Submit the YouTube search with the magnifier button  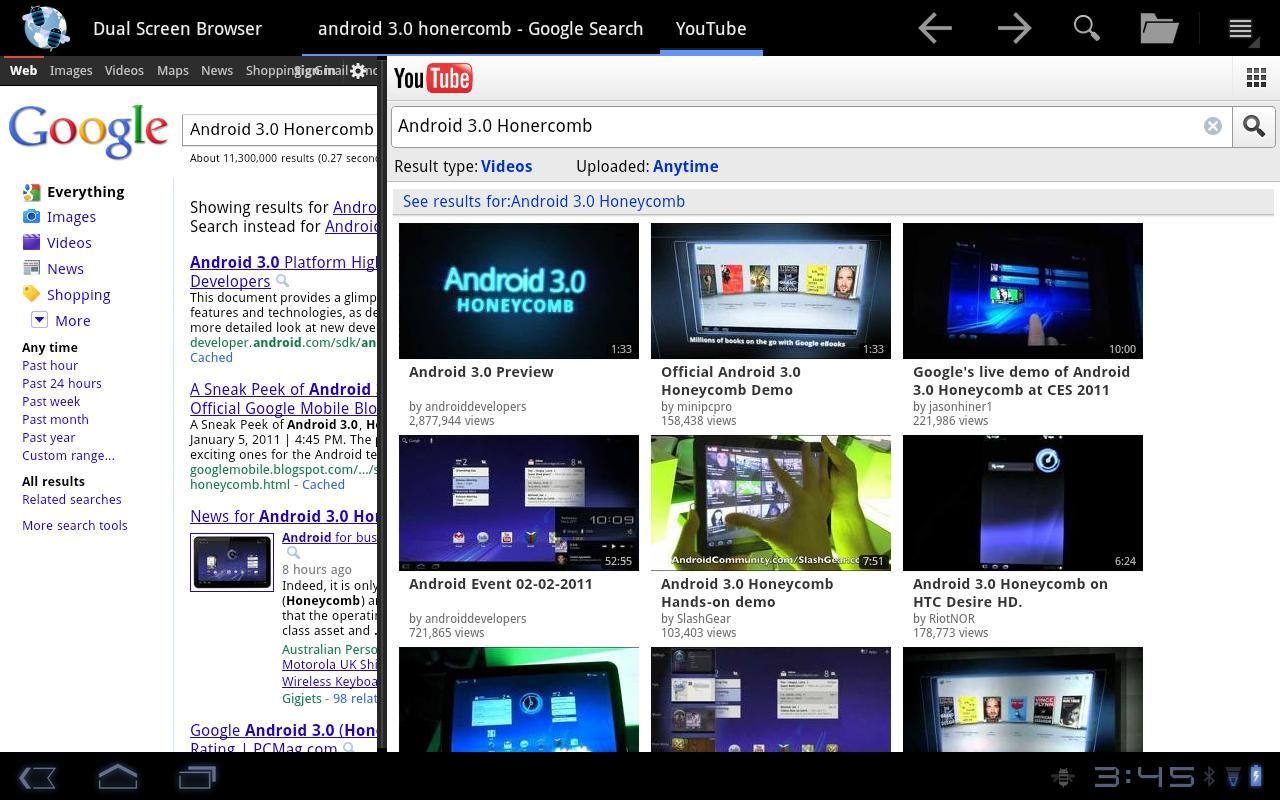coord(1253,126)
